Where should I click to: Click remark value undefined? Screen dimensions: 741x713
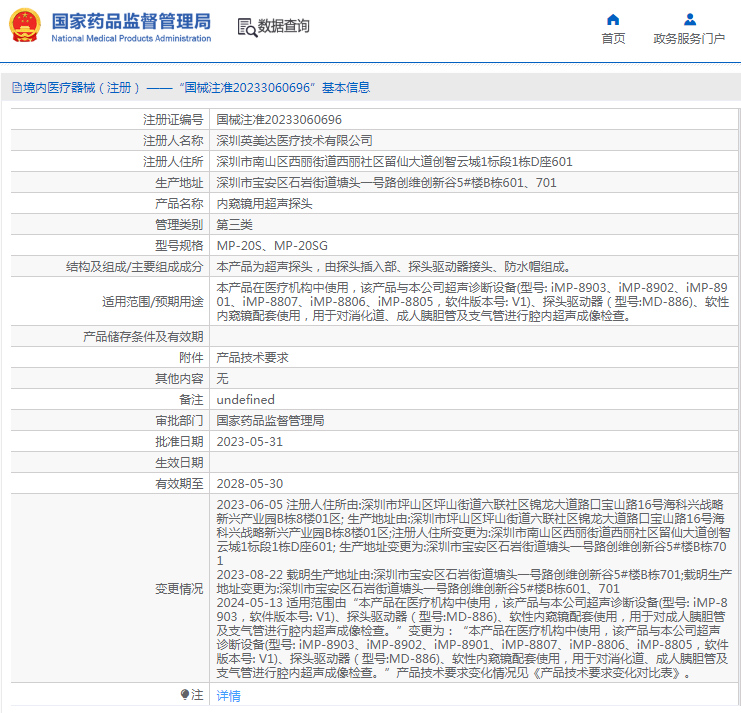click(x=245, y=400)
